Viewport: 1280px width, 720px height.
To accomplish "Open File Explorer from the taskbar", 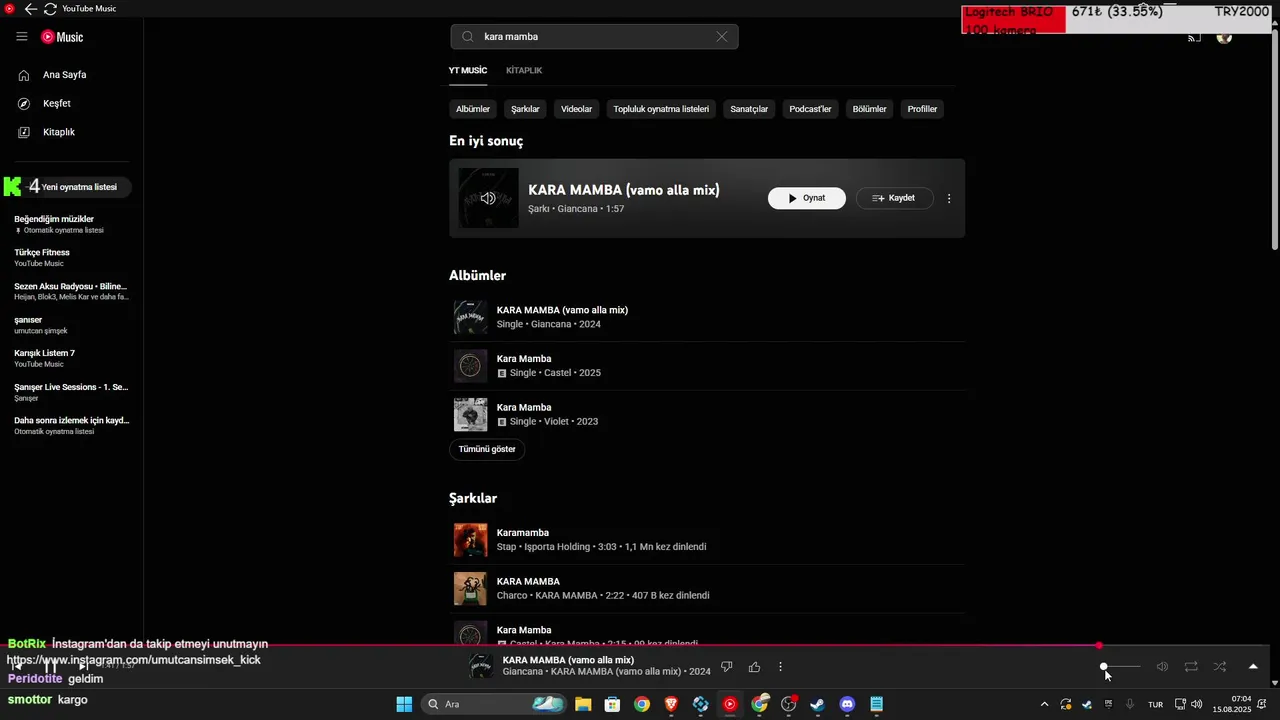I will point(583,704).
